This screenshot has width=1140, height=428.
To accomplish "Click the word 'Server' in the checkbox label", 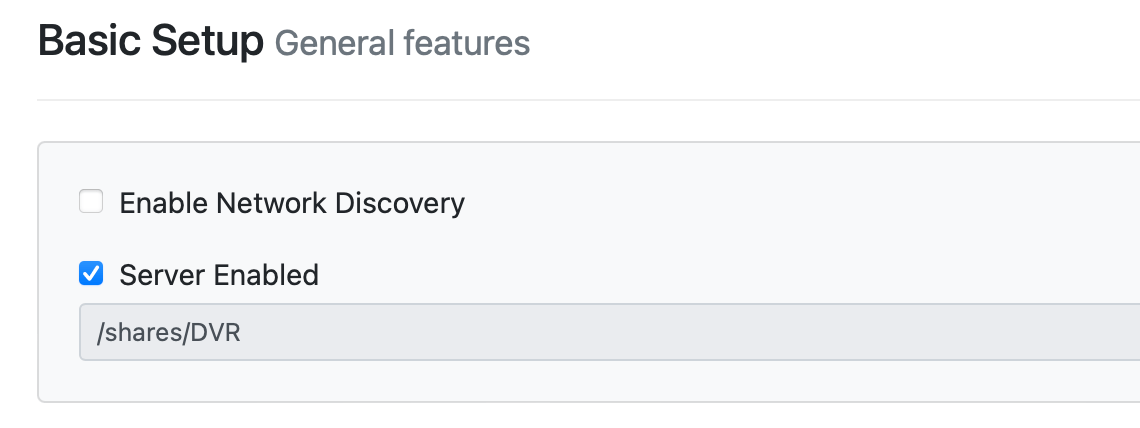I will click(x=159, y=275).
